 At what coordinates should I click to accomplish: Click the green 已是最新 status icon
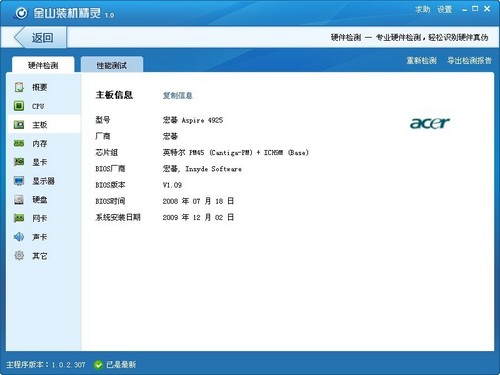[98, 365]
